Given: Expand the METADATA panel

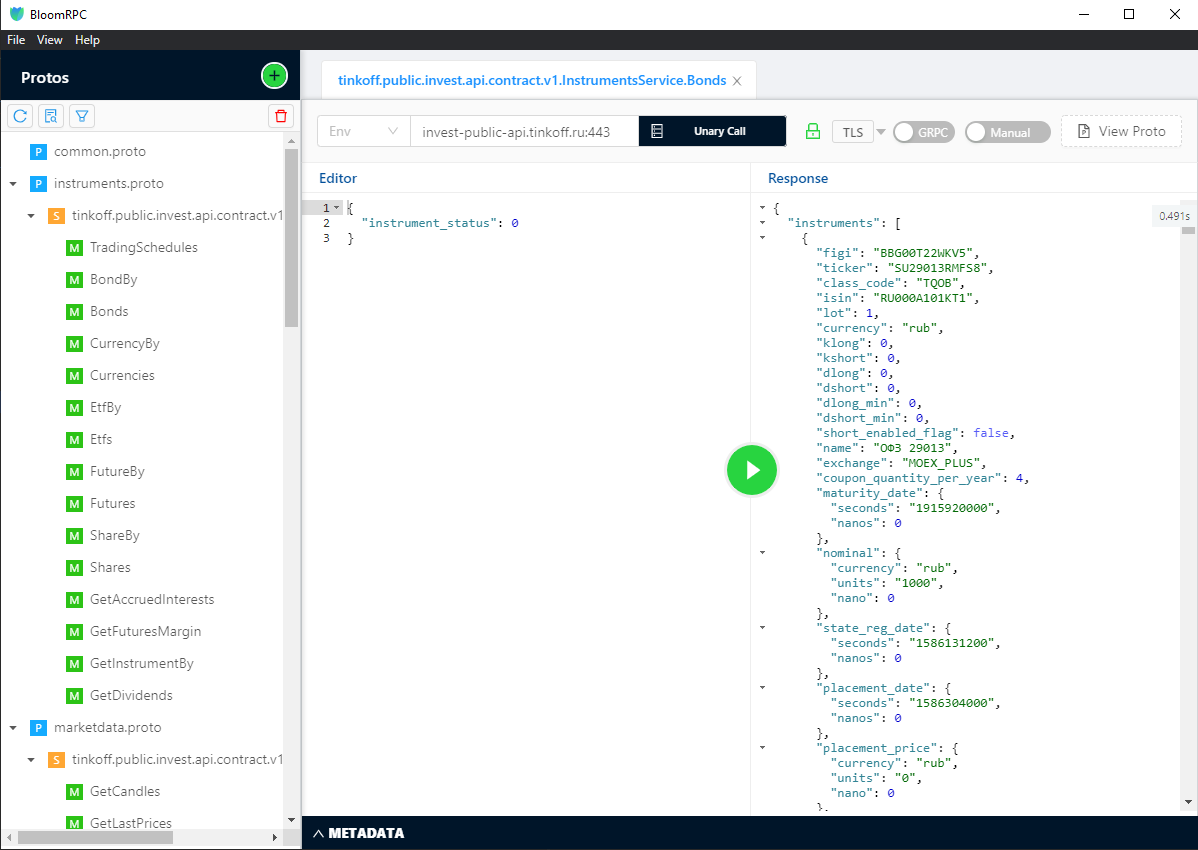Looking at the screenshot, I should pyautogui.click(x=358, y=833).
